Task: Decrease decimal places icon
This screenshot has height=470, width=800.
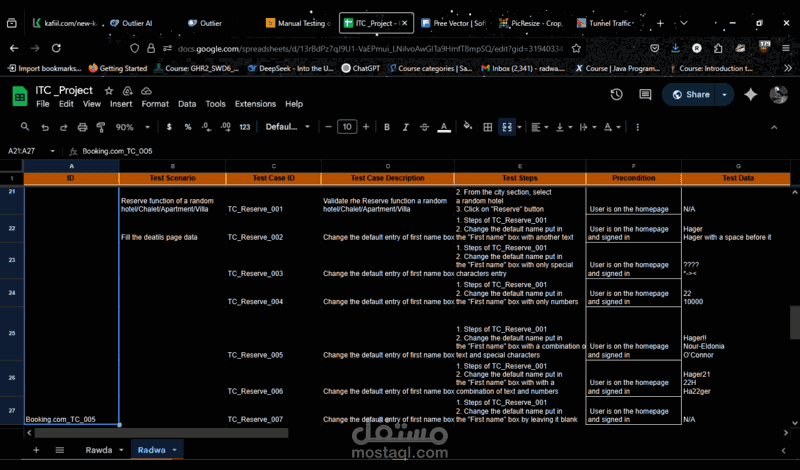Action: (207, 127)
